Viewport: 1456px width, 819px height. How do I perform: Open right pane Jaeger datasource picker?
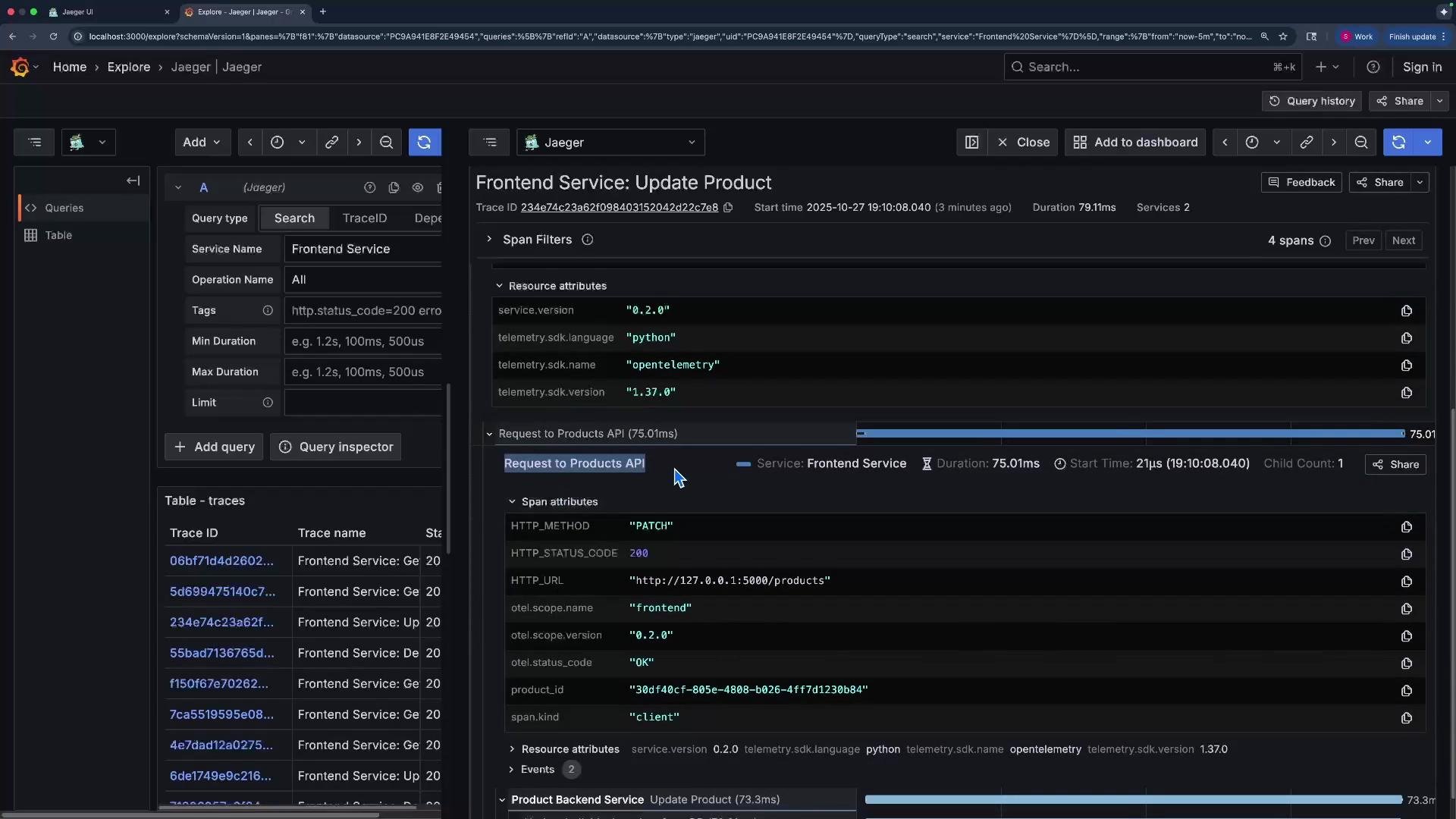610,143
